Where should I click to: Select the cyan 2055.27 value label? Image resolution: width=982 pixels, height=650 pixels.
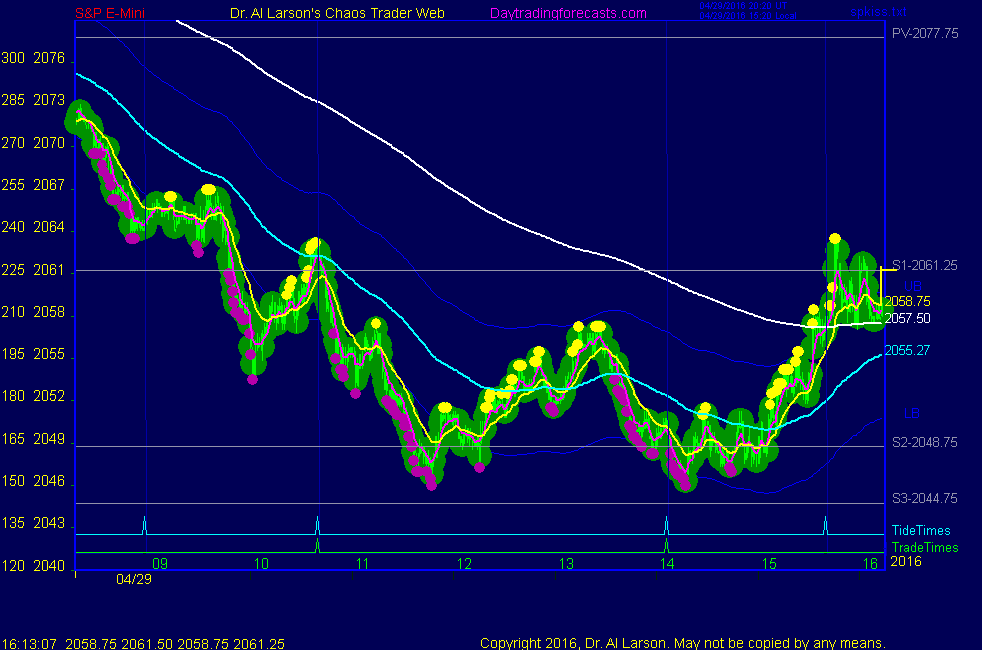(x=907, y=350)
